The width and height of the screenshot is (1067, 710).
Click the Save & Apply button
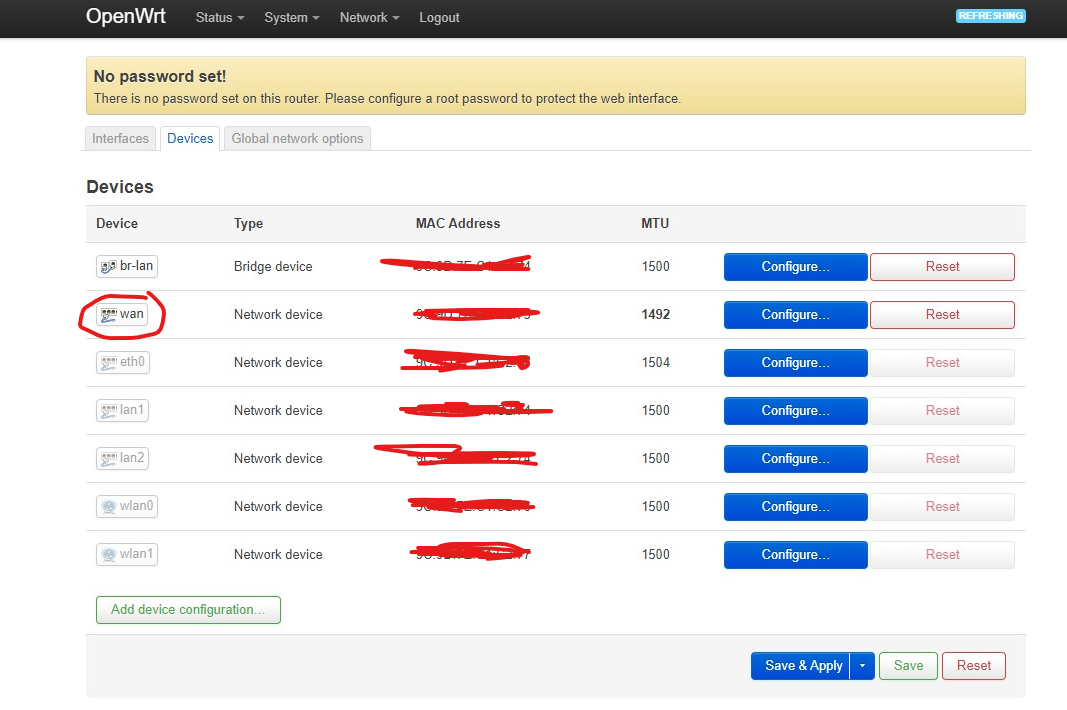tap(801, 666)
